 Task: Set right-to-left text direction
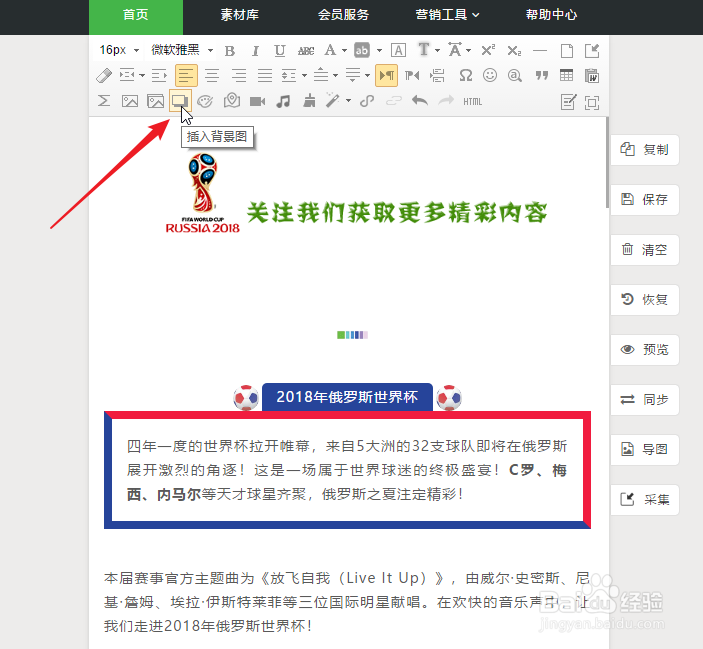pos(412,76)
